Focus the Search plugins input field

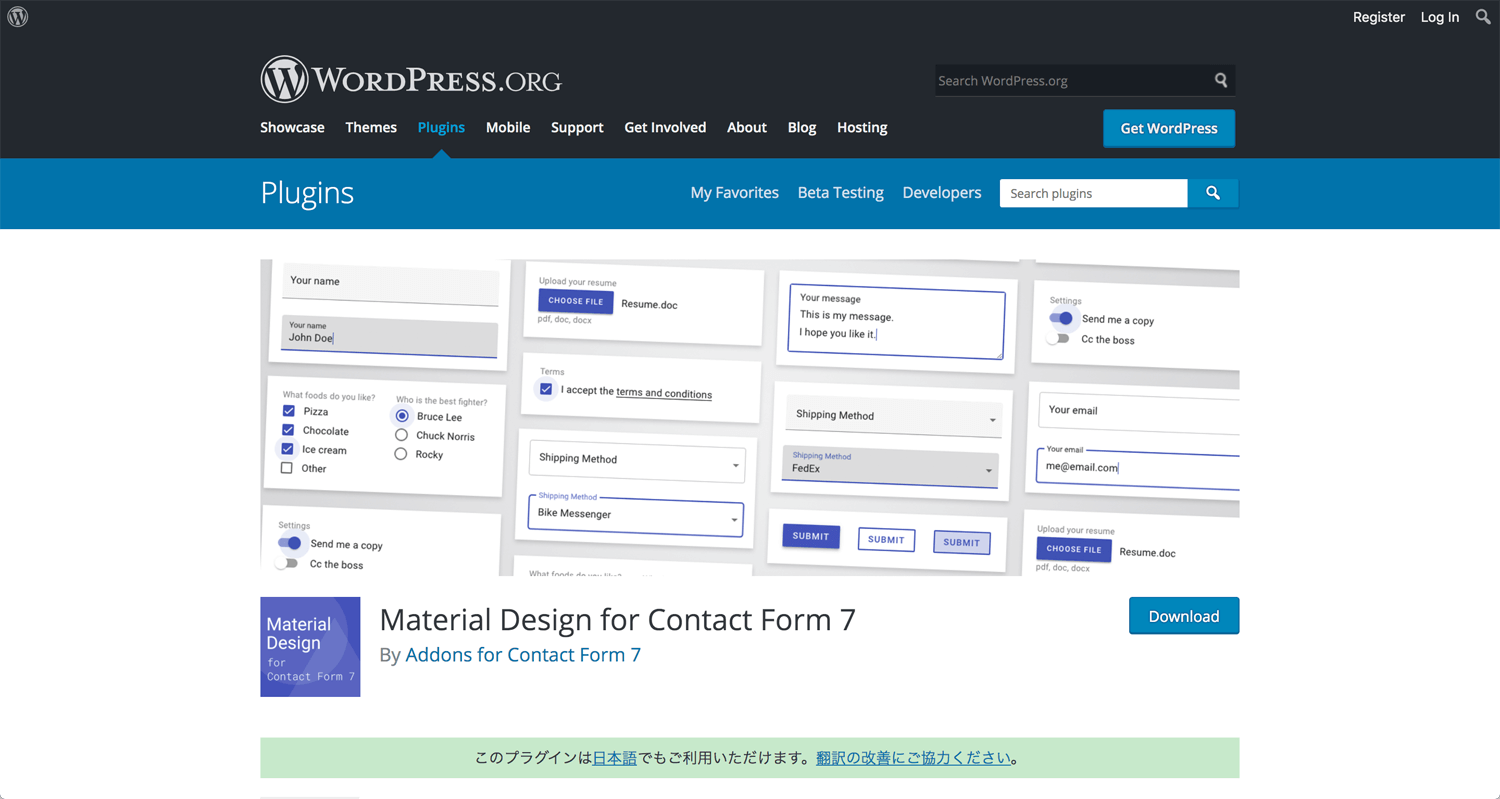tap(1093, 193)
